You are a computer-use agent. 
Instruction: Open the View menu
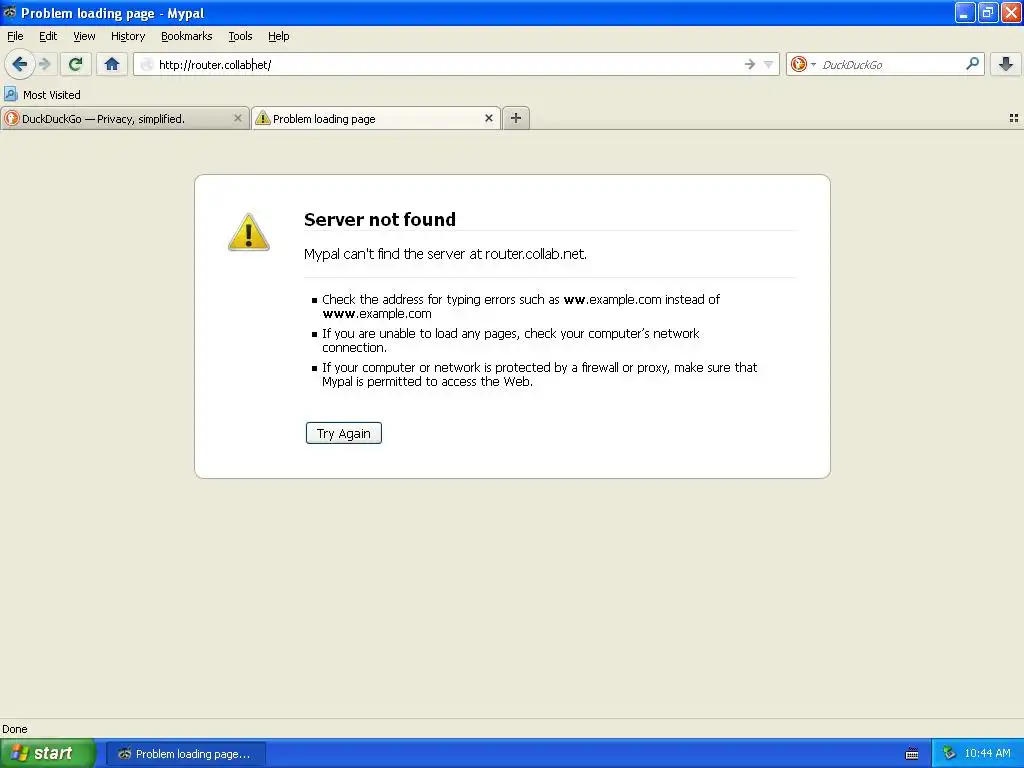click(x=84, y=36)
